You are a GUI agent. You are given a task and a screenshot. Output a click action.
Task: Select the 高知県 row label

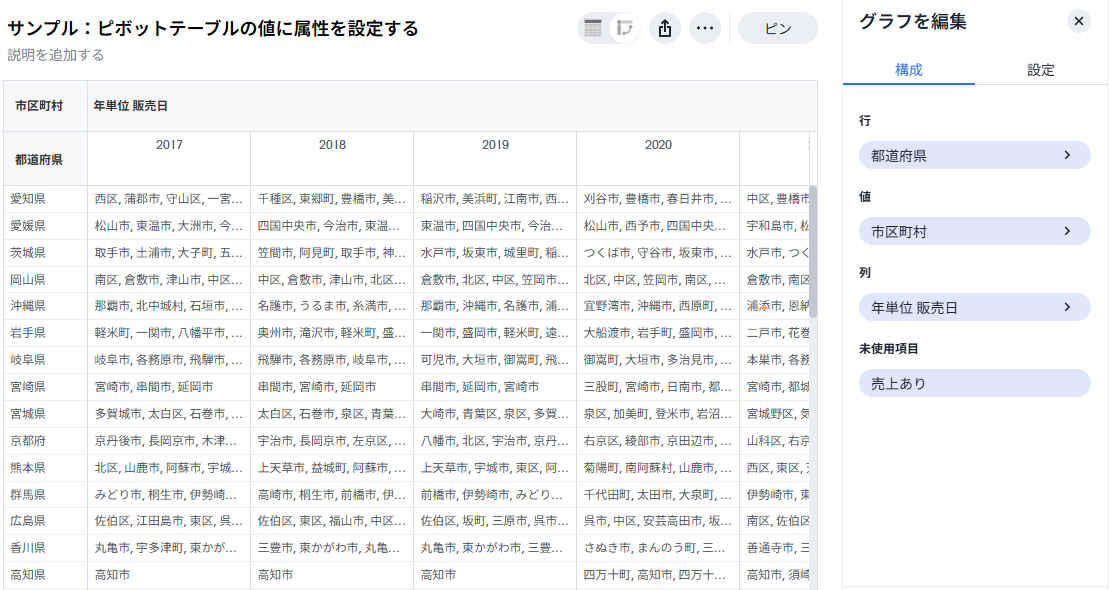click(28, 575)
